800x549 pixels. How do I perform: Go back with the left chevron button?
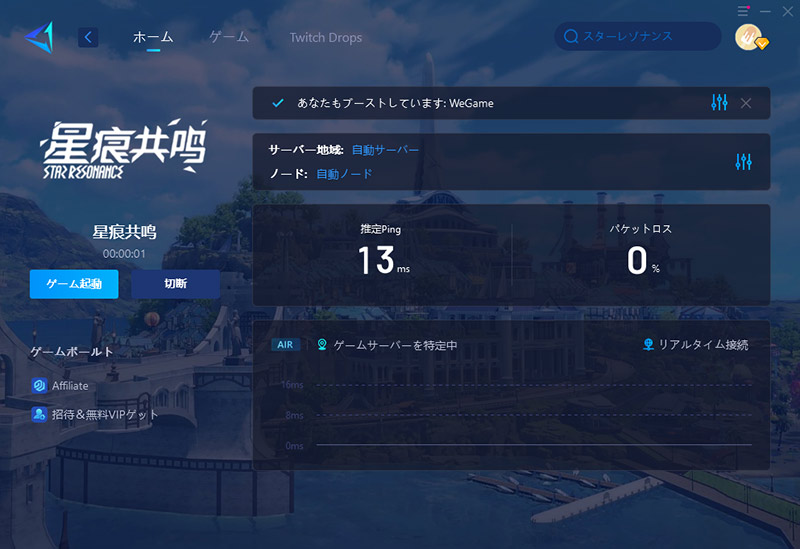click(x=88, y=37)
